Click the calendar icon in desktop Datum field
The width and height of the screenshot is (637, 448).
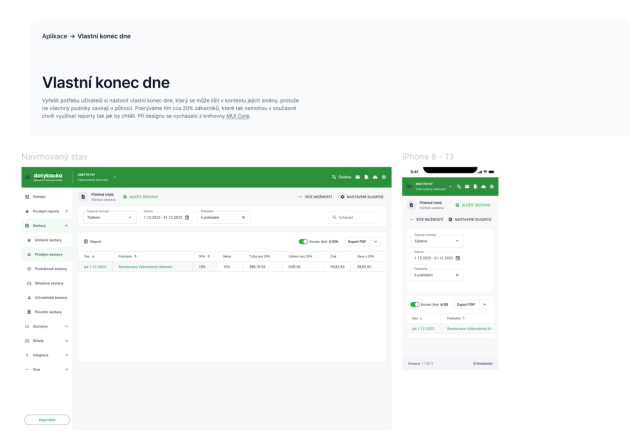pos(187,218)
